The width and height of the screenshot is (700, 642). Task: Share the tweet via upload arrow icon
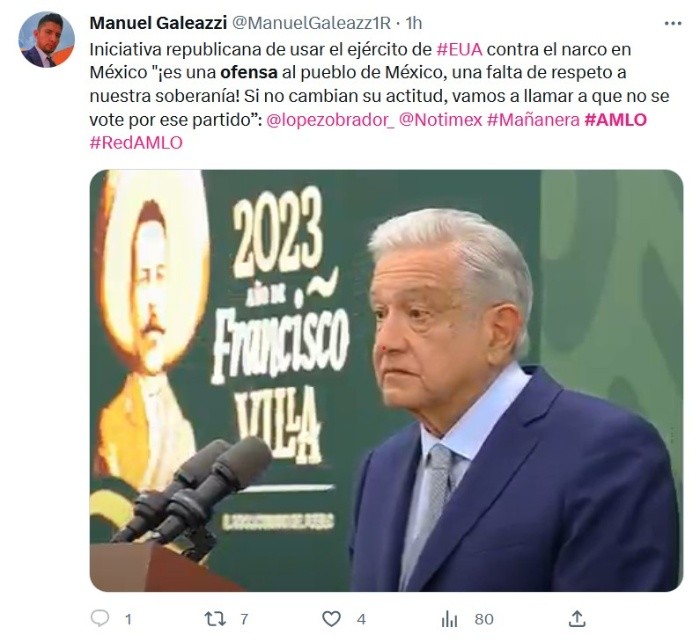click(x=577, y=619)
